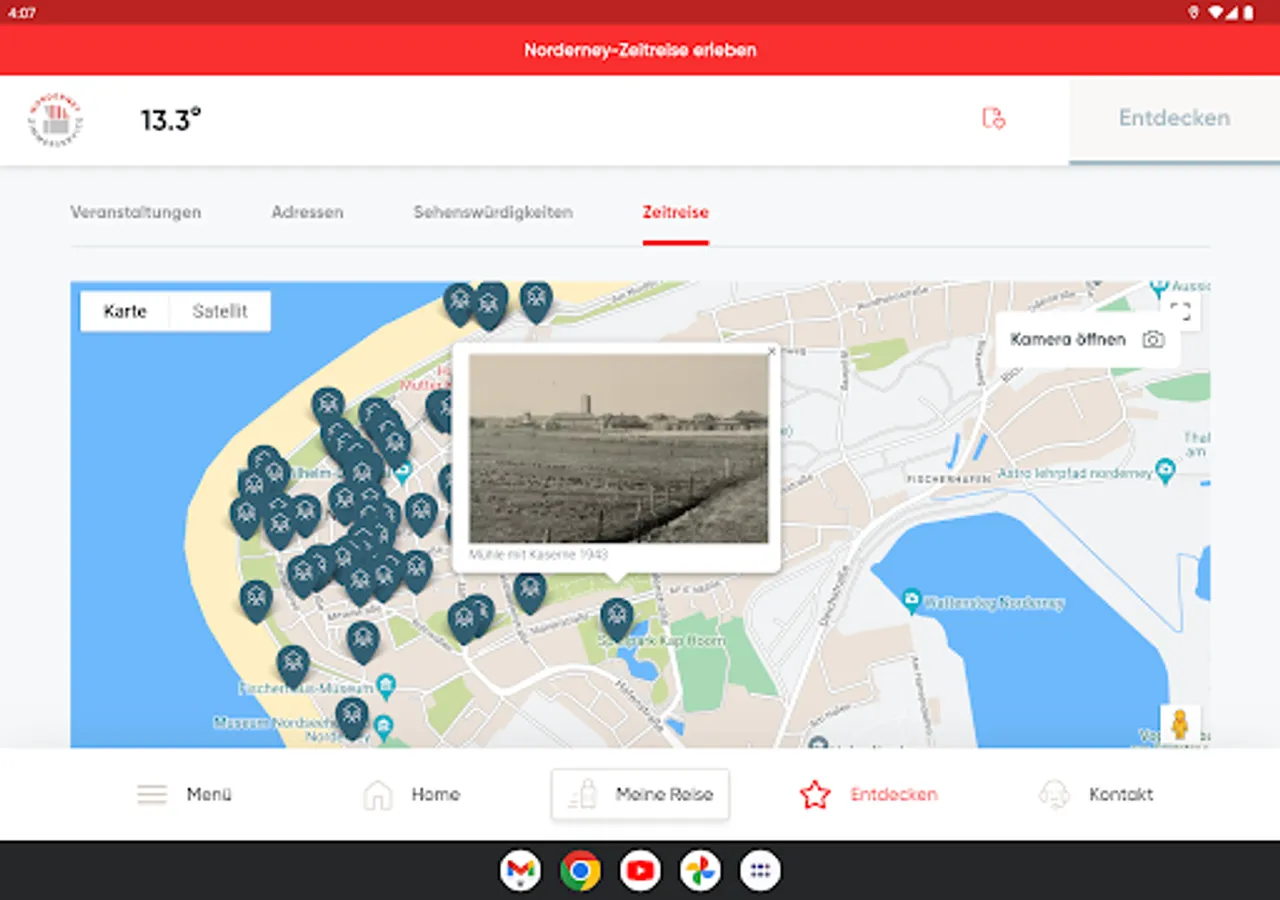
Task: Tap the Entdecken star in bottom navigation
Action: click(x=869, y=795)
